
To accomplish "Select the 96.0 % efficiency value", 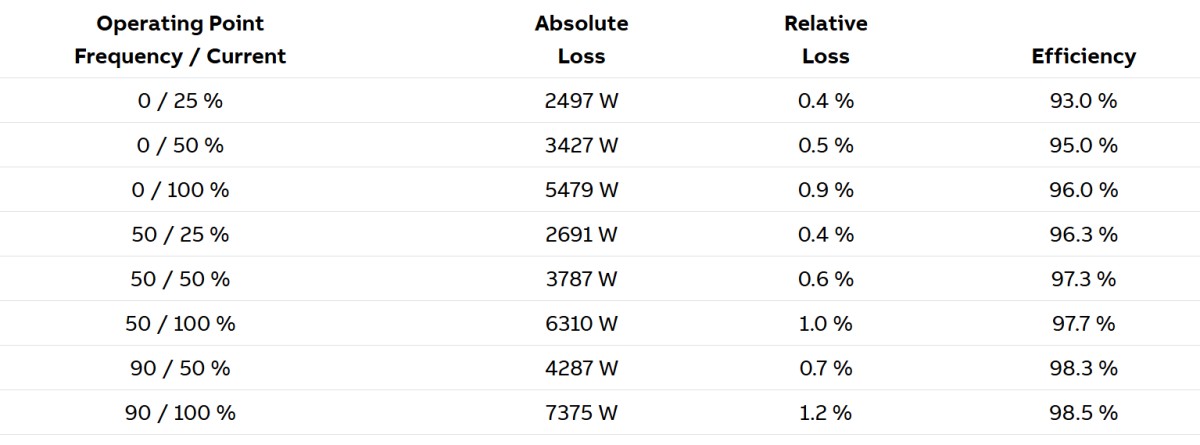I will 1083,190.
